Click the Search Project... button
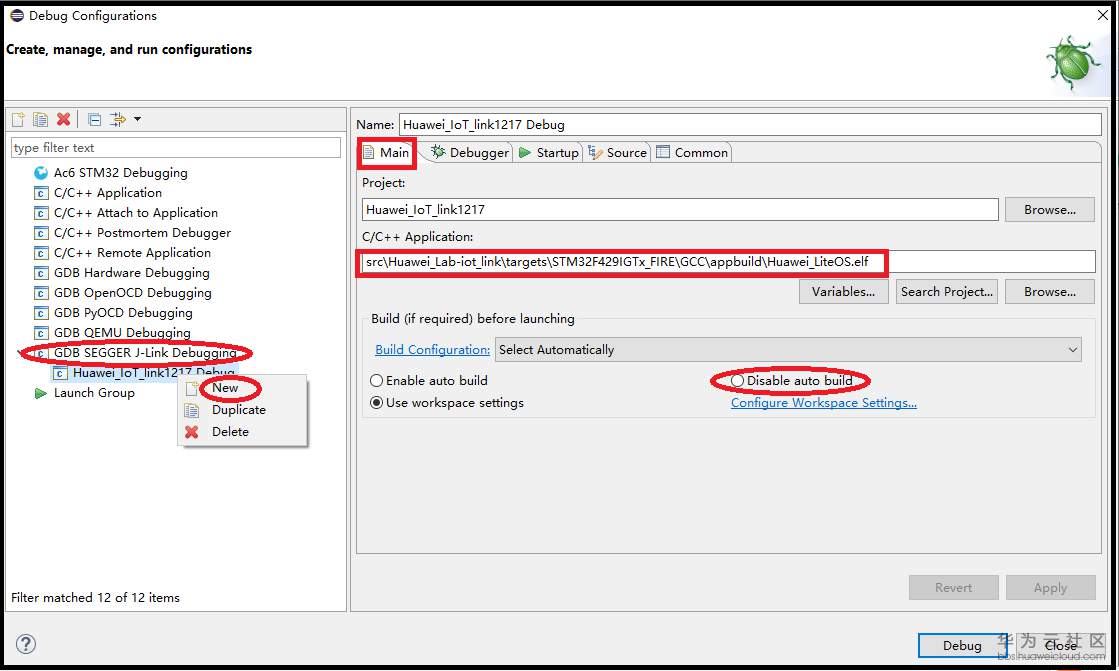1119x671 pixels. [x=947, y=292]
